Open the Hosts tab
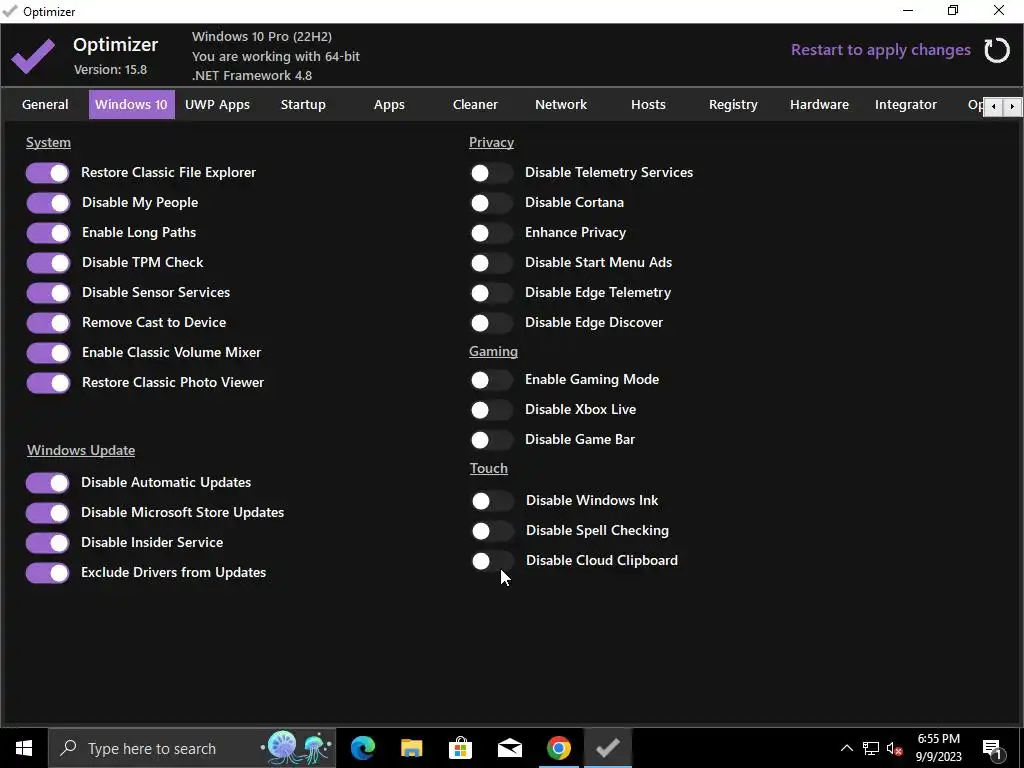This screenshot has height=768, width=1024. (648, 104)
